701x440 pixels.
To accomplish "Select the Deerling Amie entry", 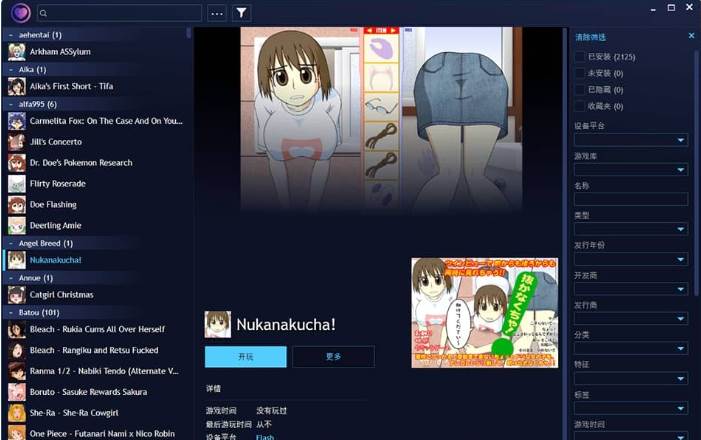I will click(55, 226).
